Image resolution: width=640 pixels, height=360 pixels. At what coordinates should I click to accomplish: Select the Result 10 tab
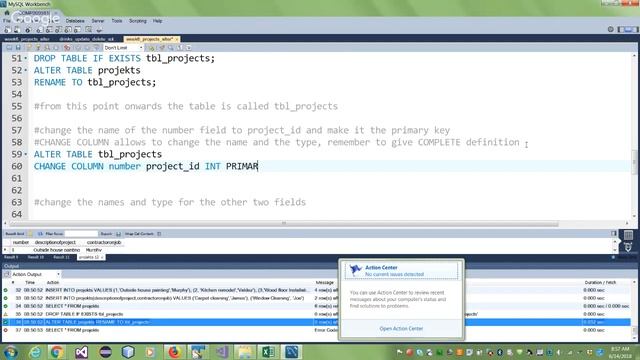pyautogui.click(x=36, y=257)
